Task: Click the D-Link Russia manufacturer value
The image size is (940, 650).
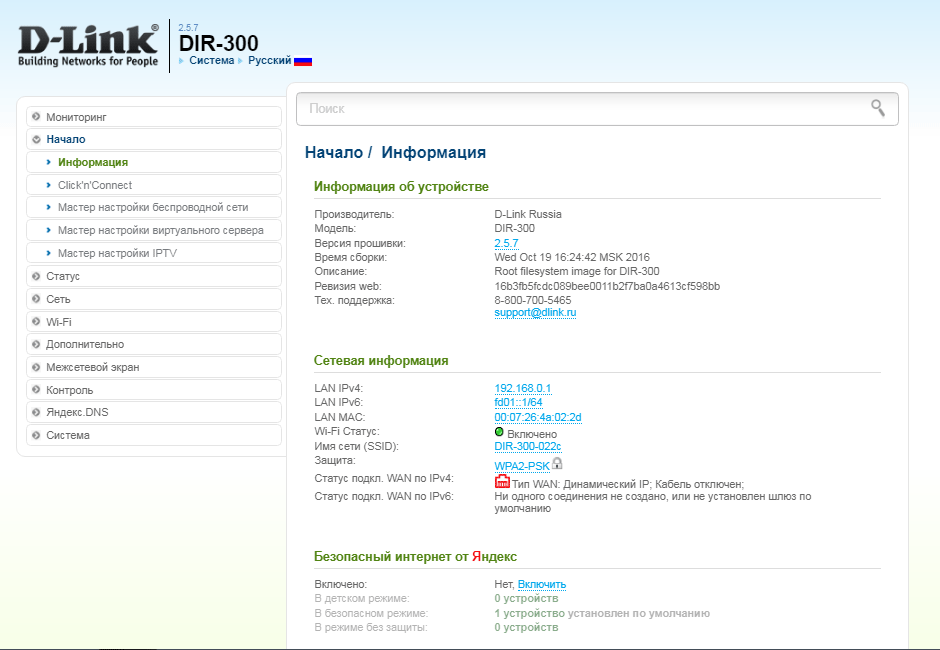Action: pos(528,214)
